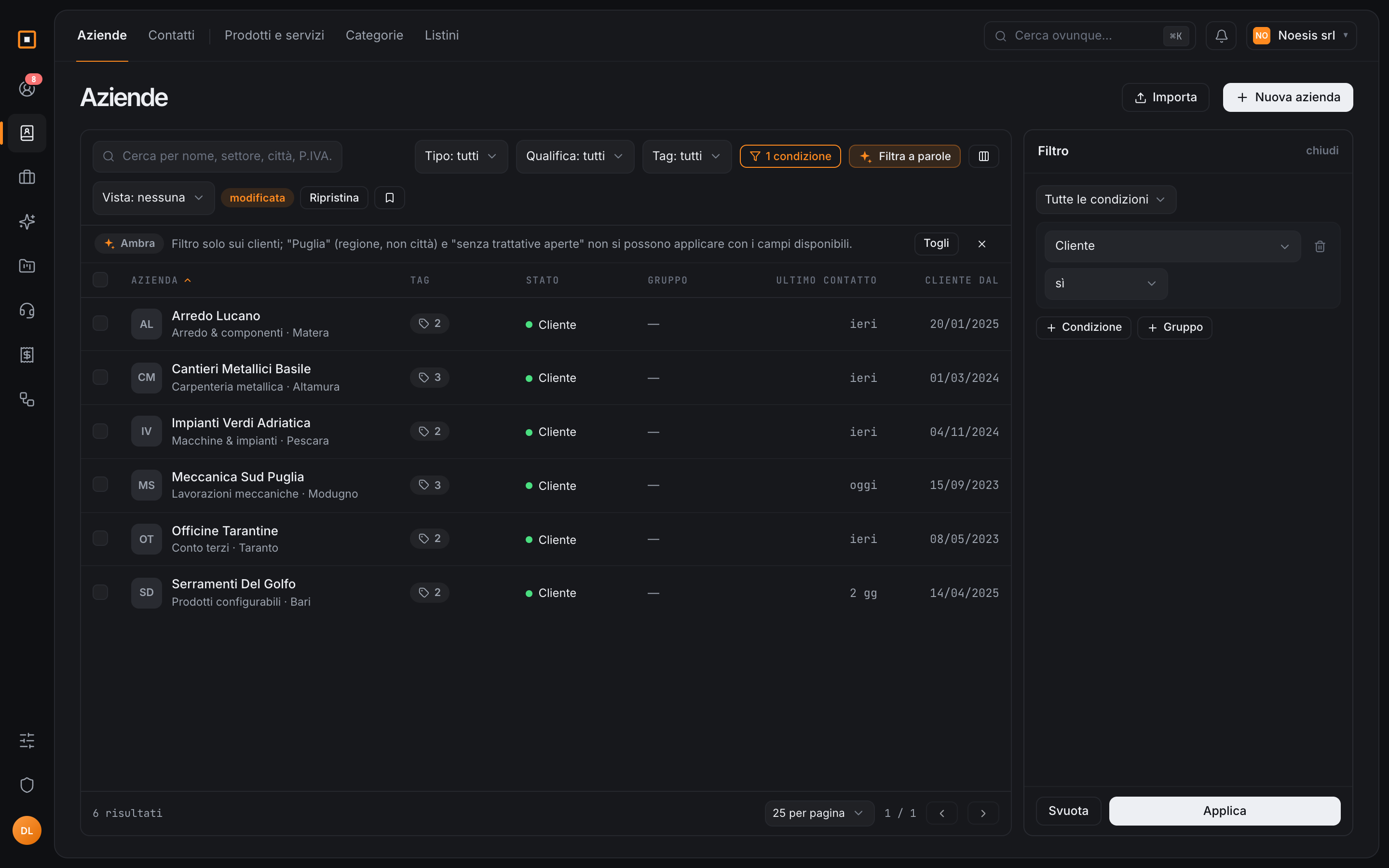Switch to the Categorie tab

(374, 36)
